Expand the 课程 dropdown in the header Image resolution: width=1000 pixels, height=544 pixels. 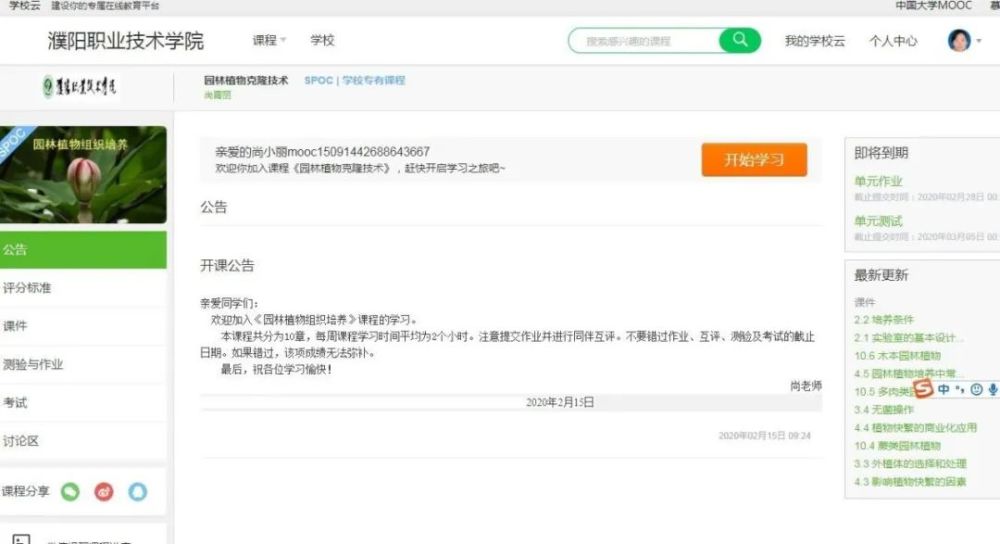tap(269, 40)
